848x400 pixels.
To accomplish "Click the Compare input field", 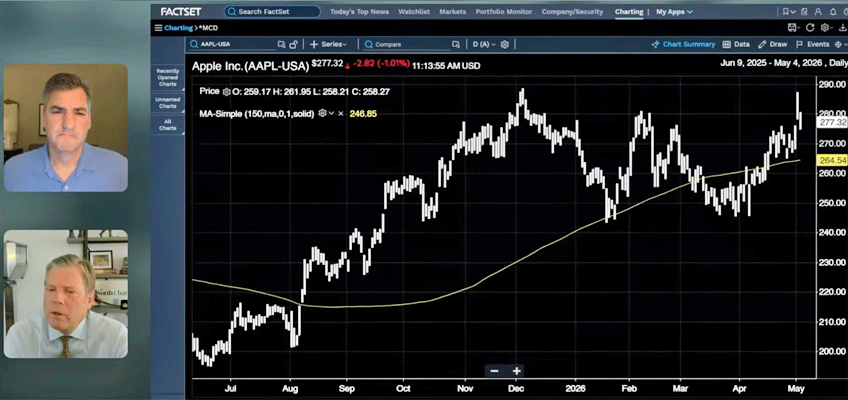I will 406,44.
